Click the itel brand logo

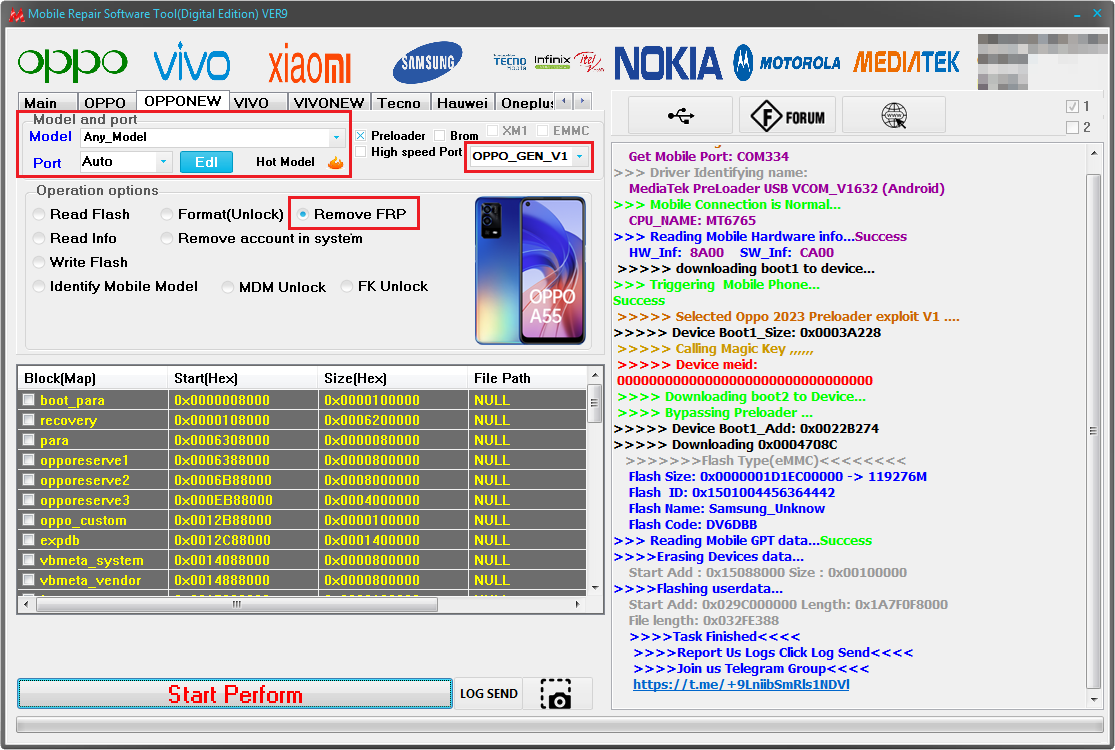click(x=589, y=61)
